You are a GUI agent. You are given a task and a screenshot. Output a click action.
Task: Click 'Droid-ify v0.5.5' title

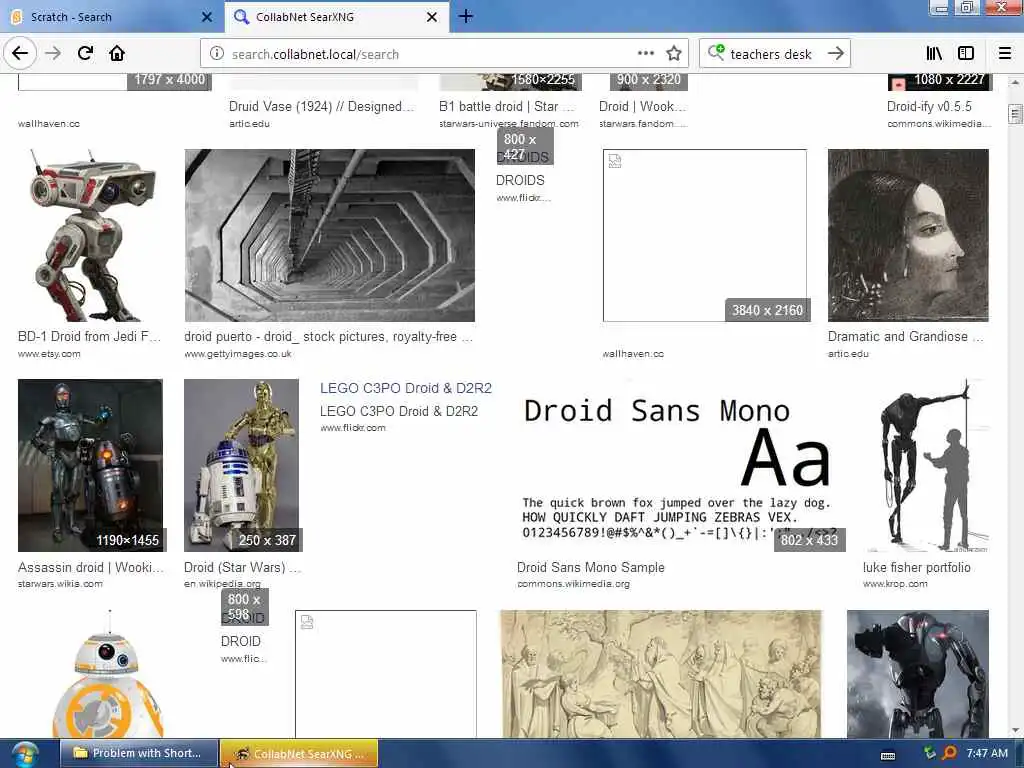click(929, 106)
